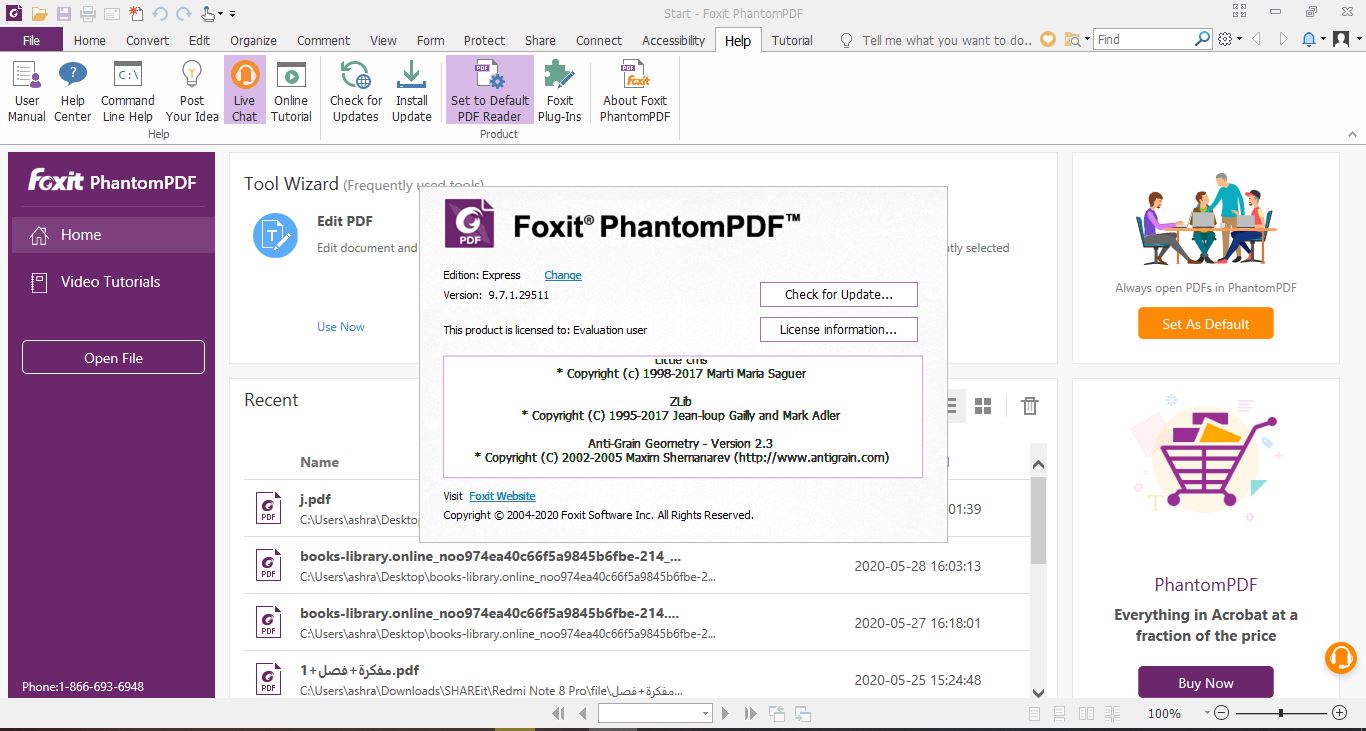This screenshot has height=731, width=1366.
Task: Click the email icon in the quick access toolbar
Action: [x=111, y=13]
